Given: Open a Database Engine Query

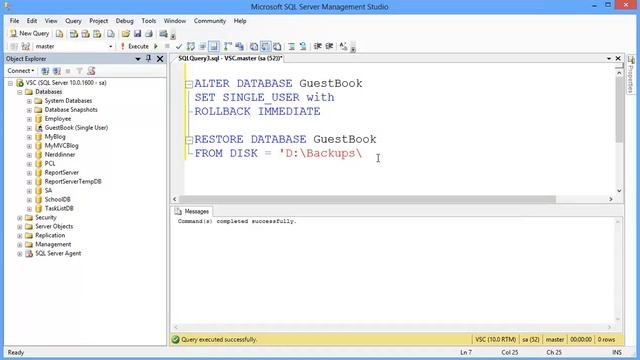Looking at the screenshot, I should click(x=60, y=34).
